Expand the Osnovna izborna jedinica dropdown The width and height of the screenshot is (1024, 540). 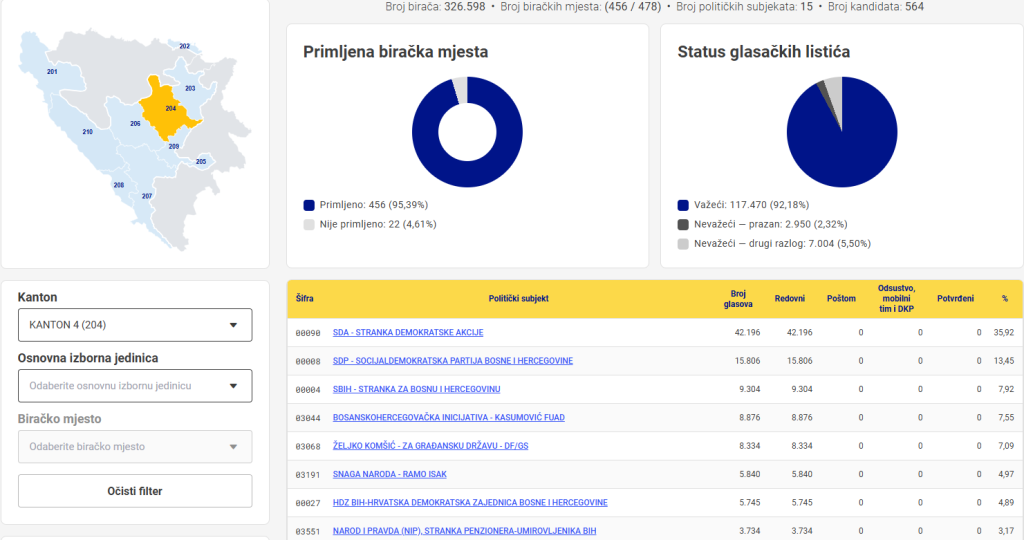point(135,386)
